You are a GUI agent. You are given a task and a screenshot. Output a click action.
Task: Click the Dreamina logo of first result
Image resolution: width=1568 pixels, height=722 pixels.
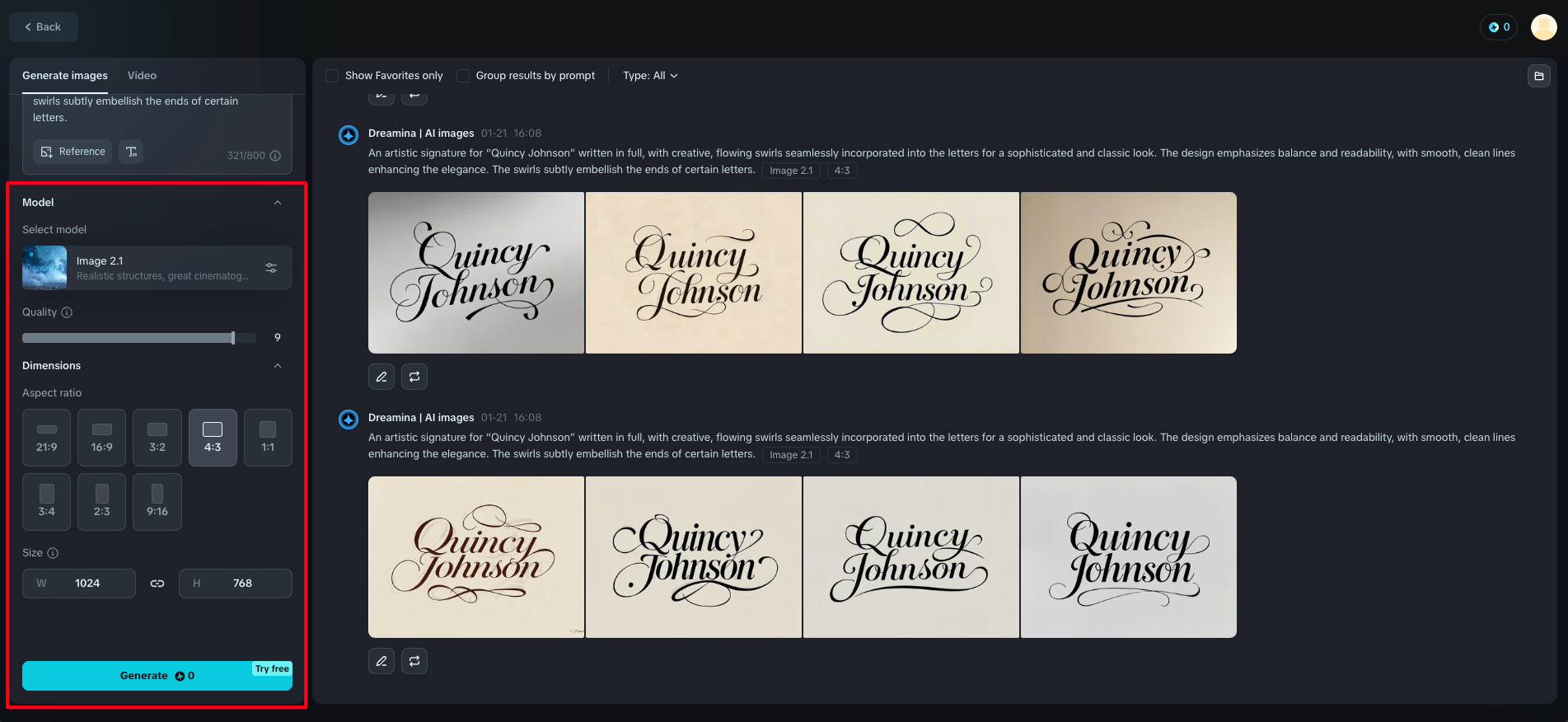click(x=349, y=134)
